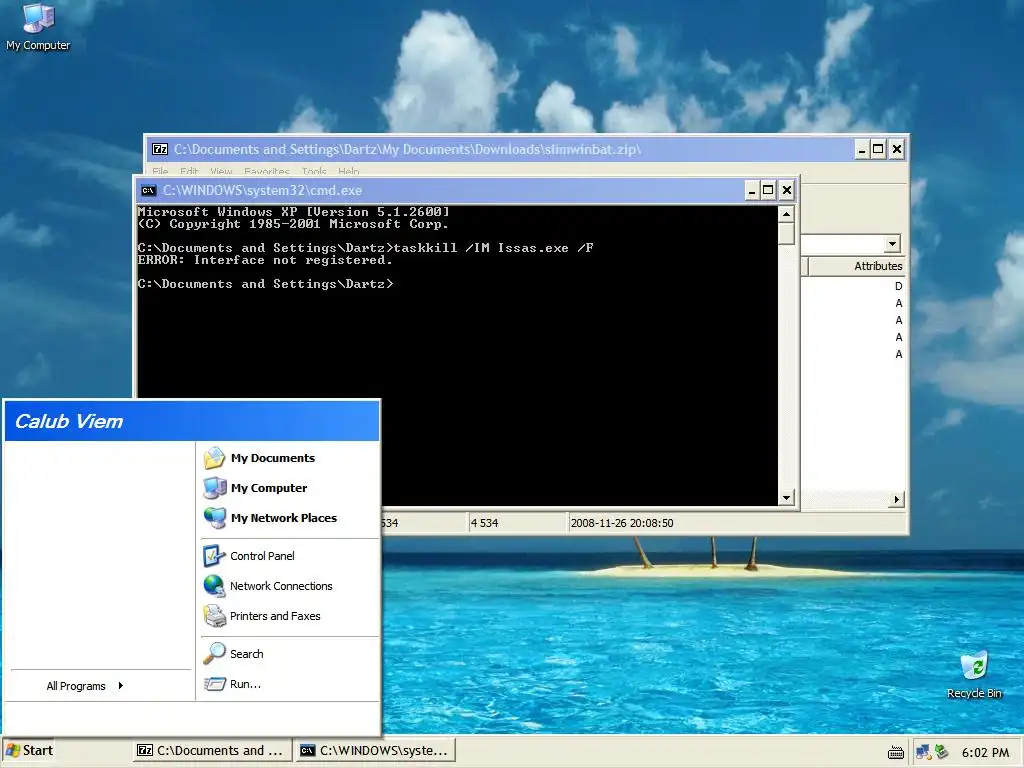Click taskbar clock showing 6:02 PM
The width and height of the screenshot is (1024, 768).
pyautogui.click(x=985, y=752)
